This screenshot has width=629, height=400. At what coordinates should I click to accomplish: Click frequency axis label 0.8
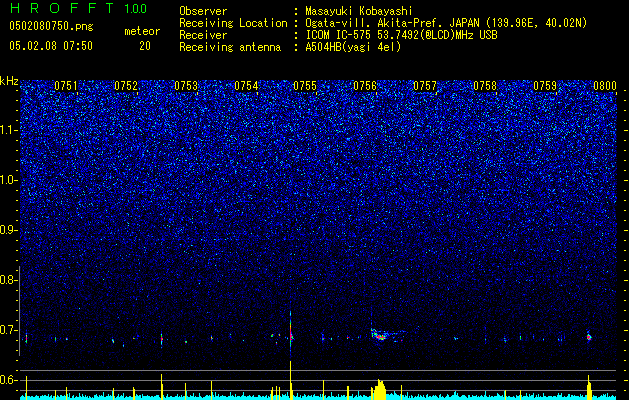click(9, 280)
